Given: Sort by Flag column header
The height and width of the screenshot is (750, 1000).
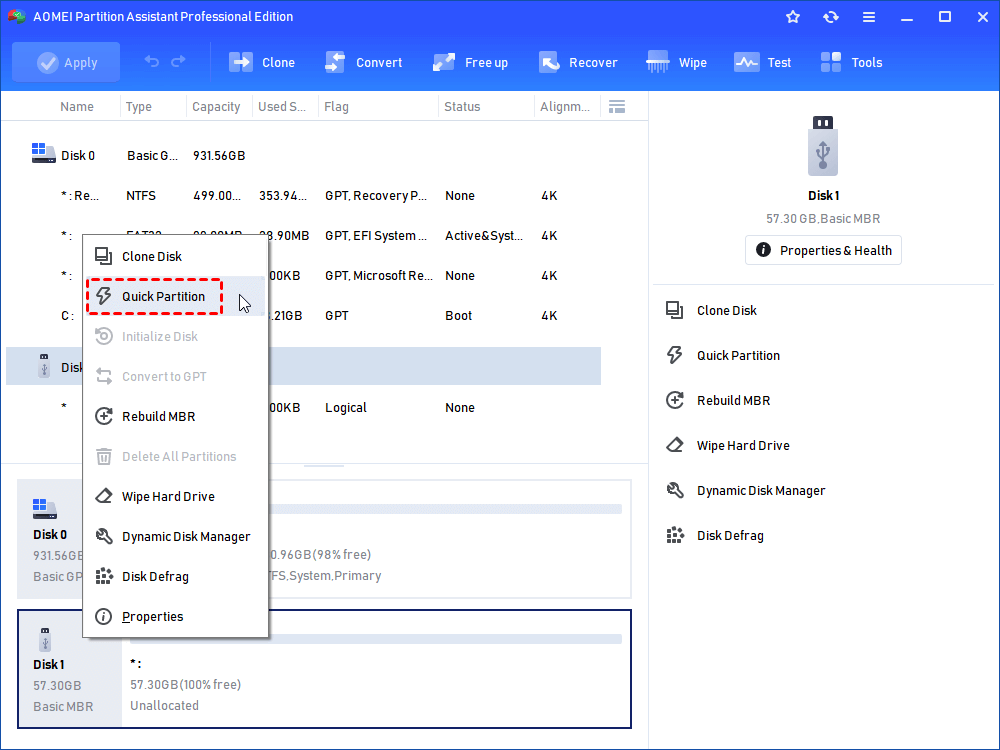Looking at the screenshot, I should (336, 107).
